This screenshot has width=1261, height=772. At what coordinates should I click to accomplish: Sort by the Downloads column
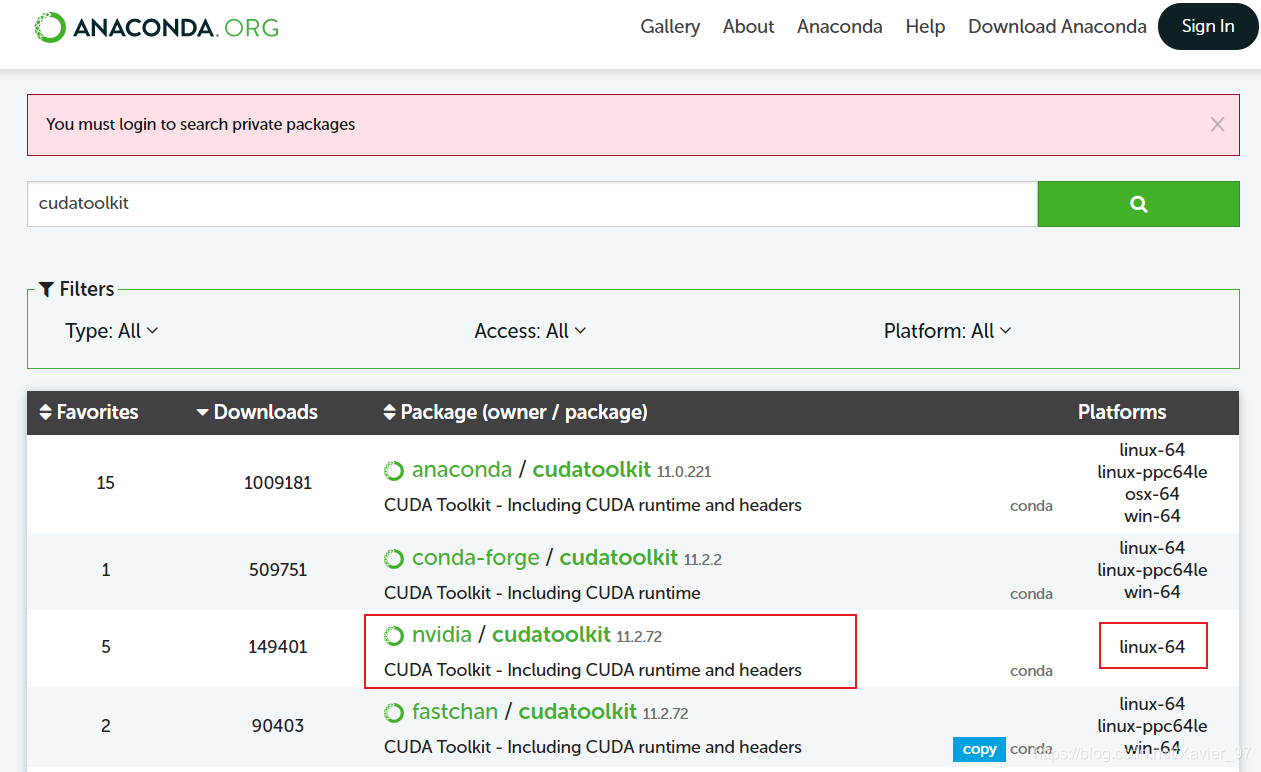tap(257, 412)
